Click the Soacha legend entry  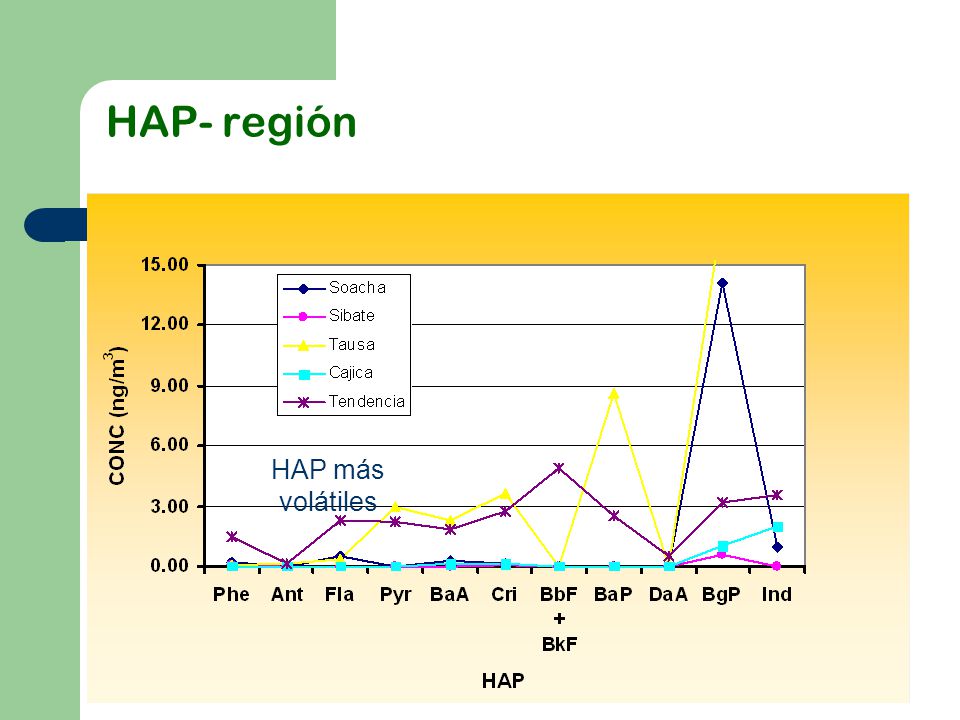334,288
